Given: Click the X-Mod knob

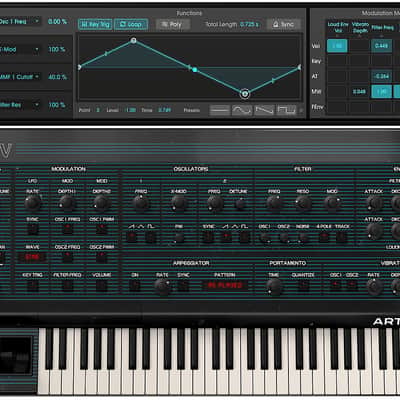Looking at the screenshot, I should [x=179, y=203].
